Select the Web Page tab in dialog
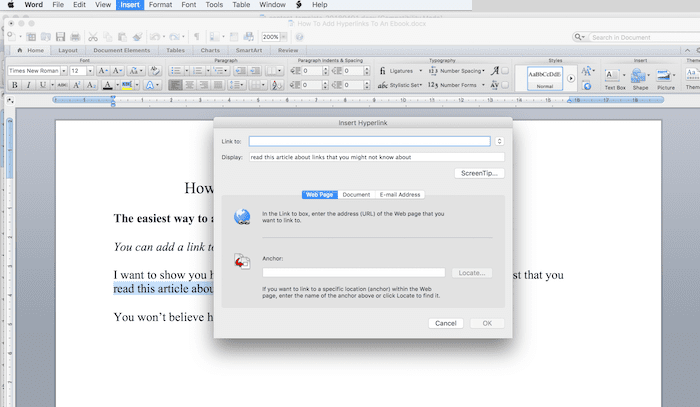 point(320,195)
